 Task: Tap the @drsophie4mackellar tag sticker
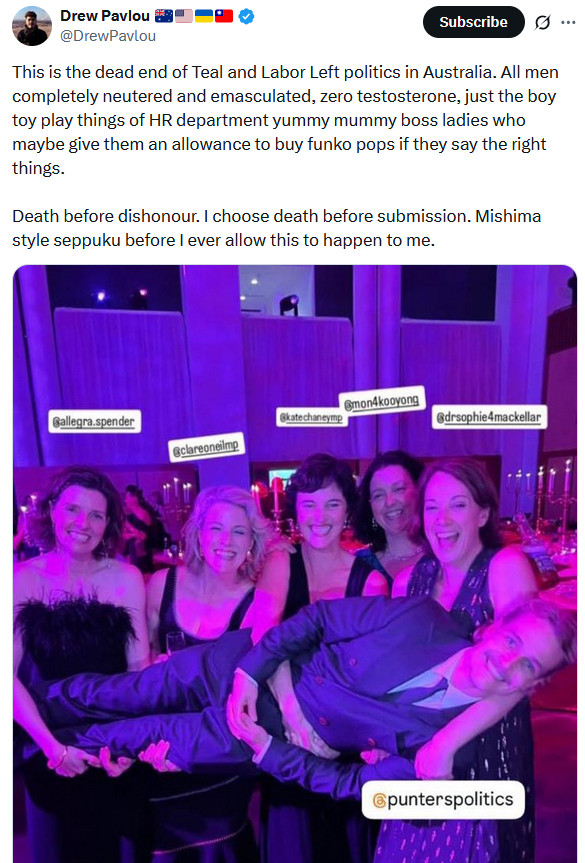click(489, 417)
